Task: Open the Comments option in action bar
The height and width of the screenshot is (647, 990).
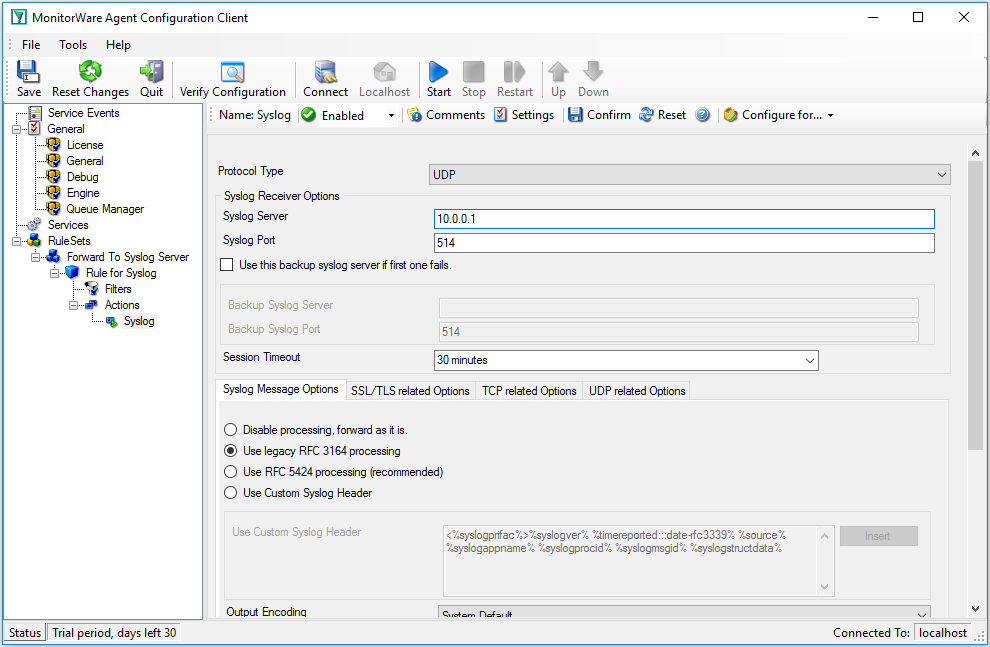Action: pyautogui.click(x=446, y=115)
